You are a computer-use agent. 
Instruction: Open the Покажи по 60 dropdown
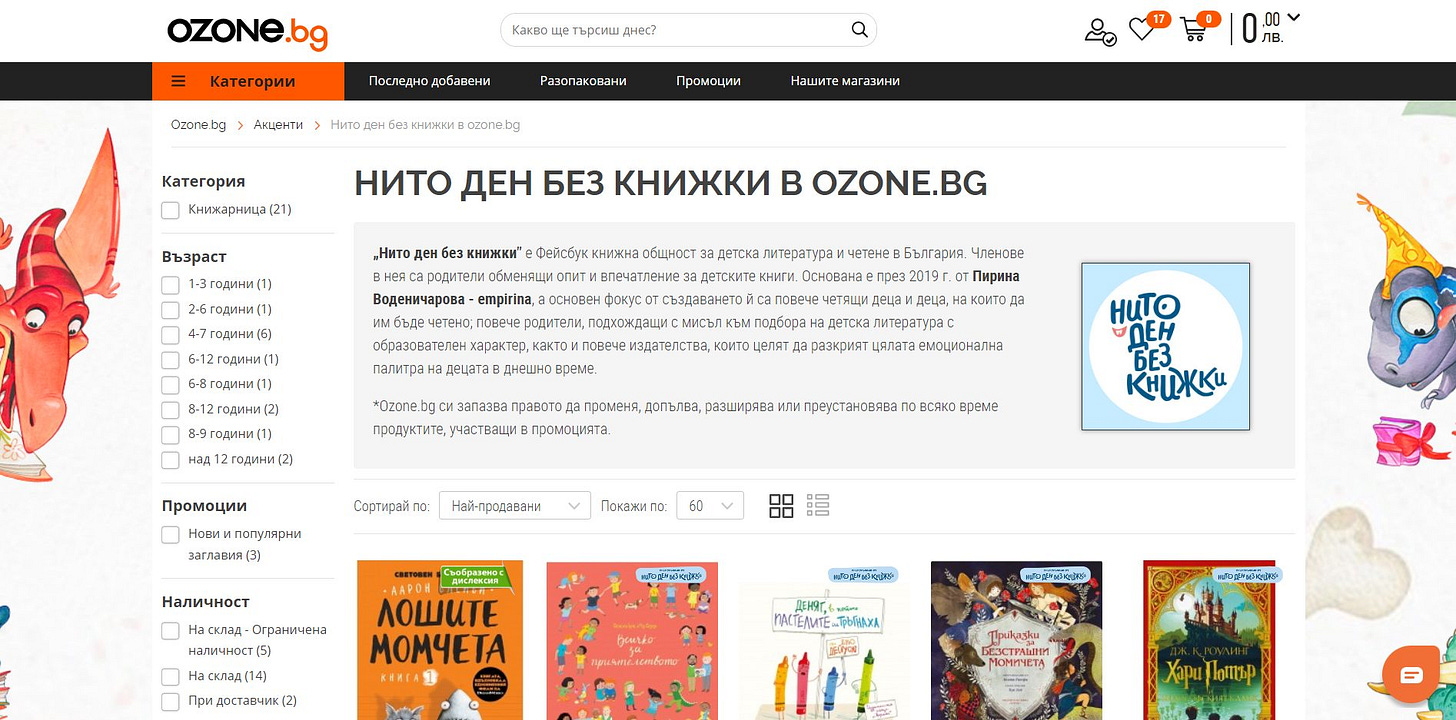pos(710,506)
